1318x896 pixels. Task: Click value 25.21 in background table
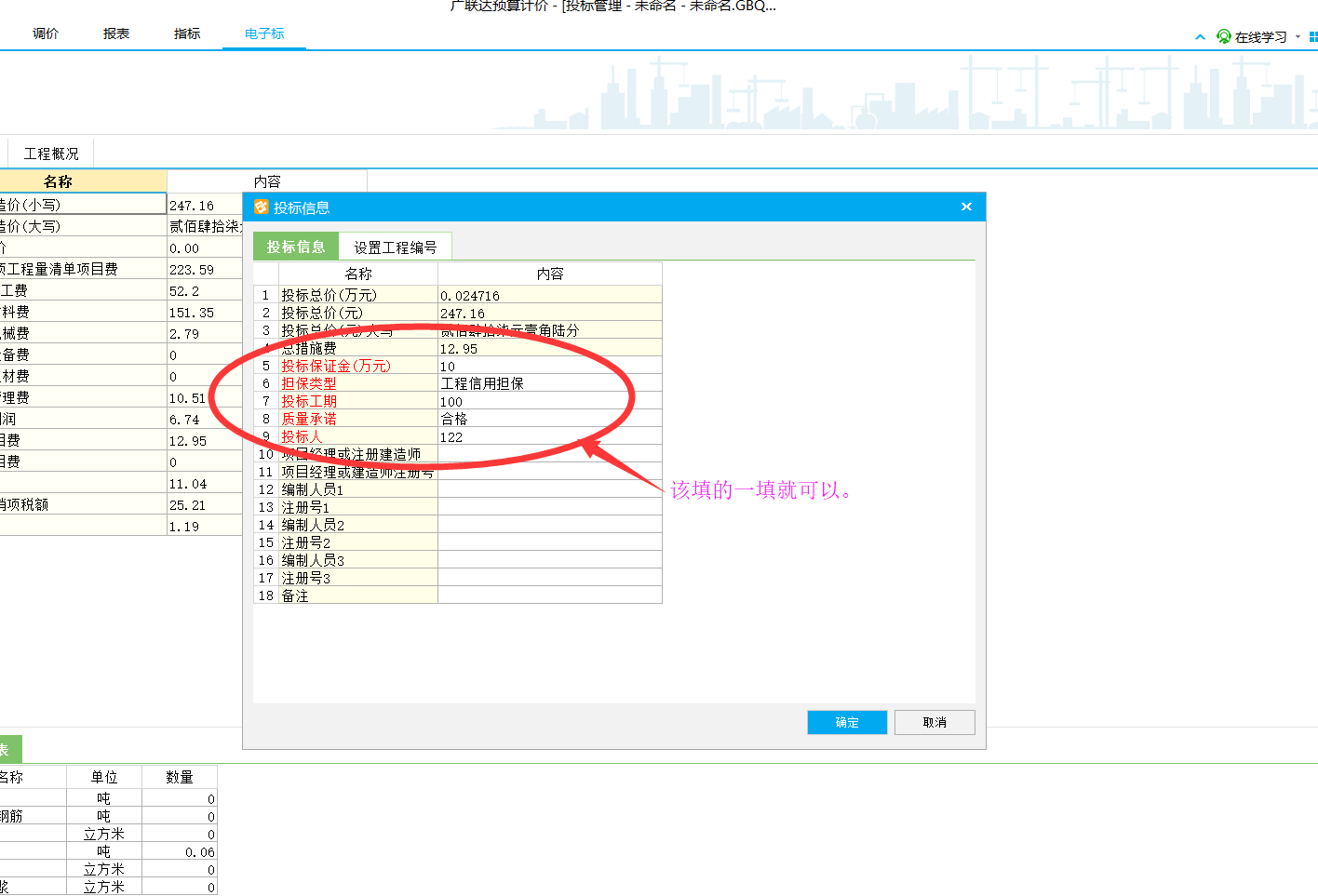pyautogui.click(x=187, y=505)
